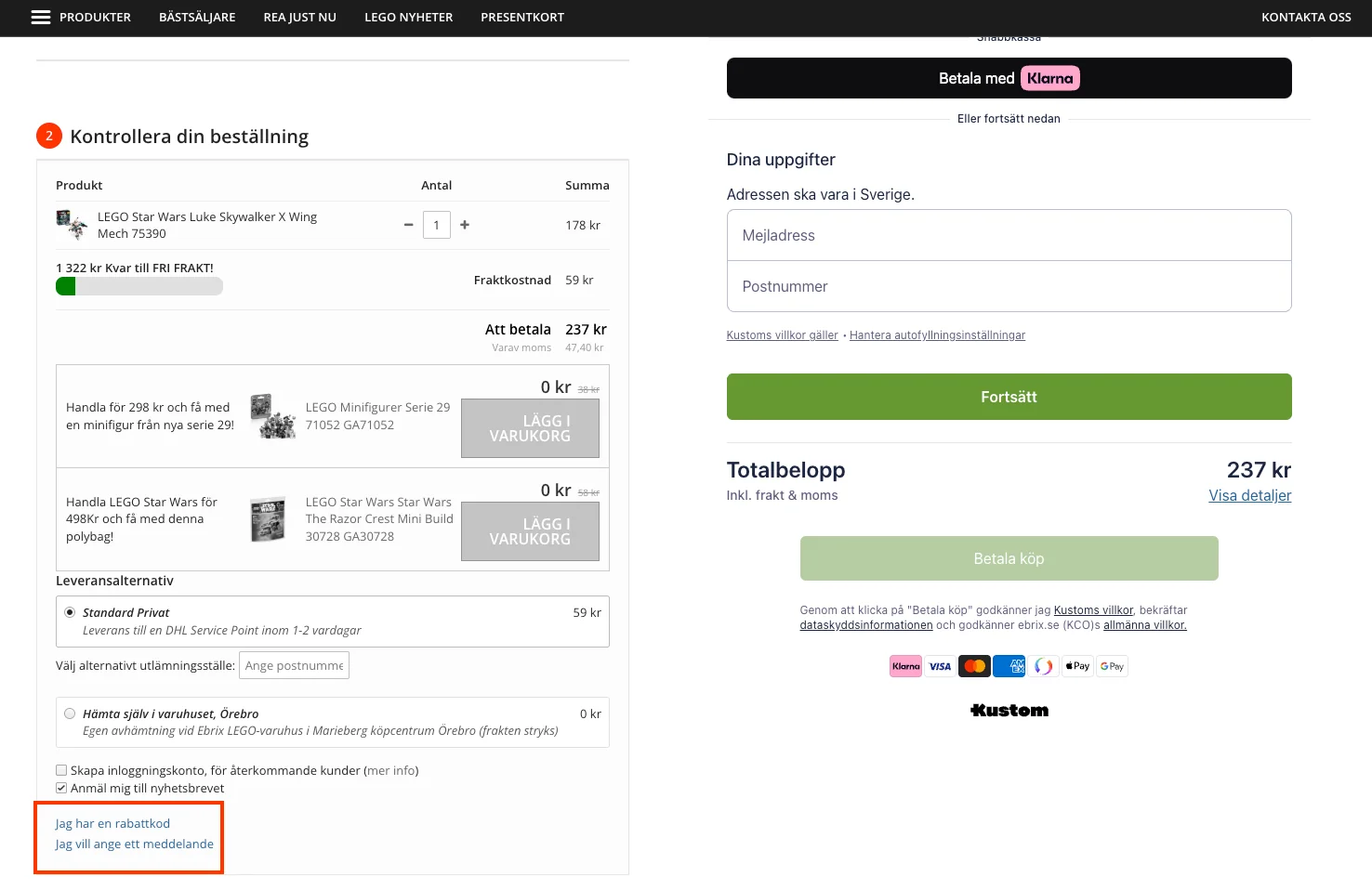
Task: Click the American Express payment icon
Action: [1009, 666]
